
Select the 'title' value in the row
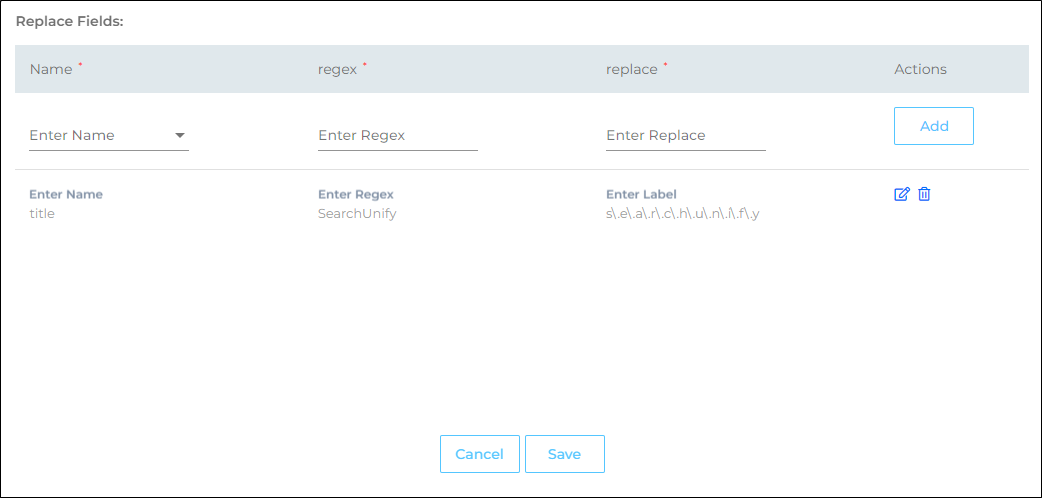tap(42, 213)
